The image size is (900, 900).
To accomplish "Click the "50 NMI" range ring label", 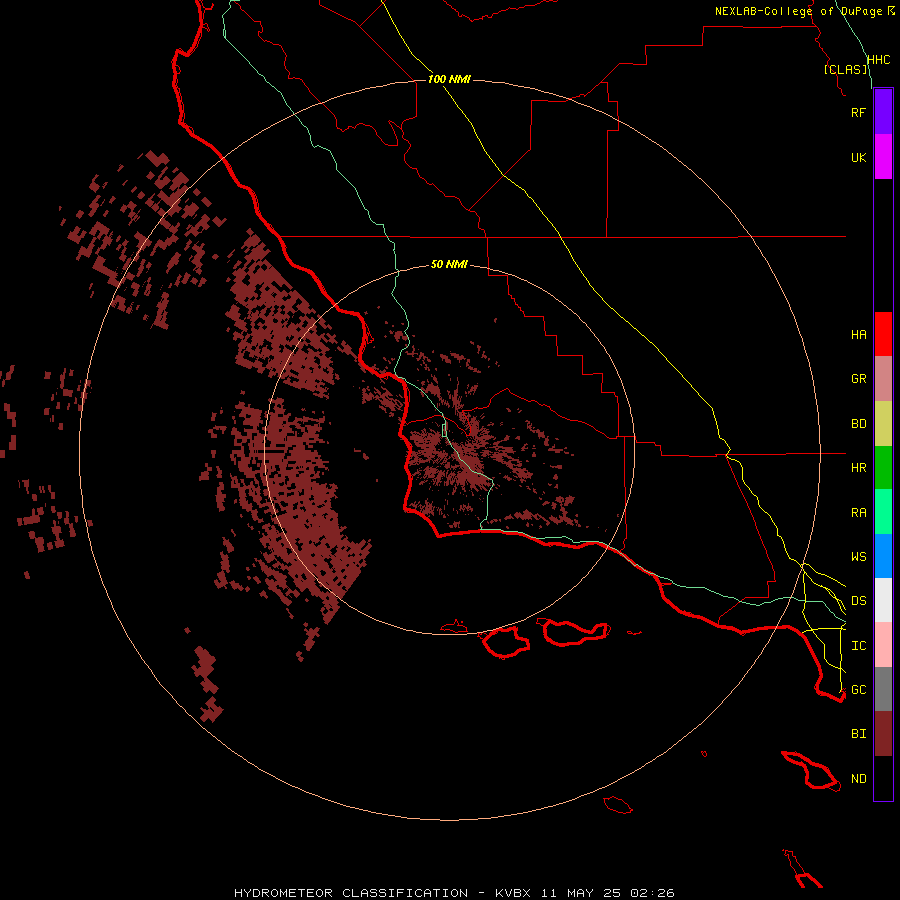I will pyautogui.click(x=449, y=264).
